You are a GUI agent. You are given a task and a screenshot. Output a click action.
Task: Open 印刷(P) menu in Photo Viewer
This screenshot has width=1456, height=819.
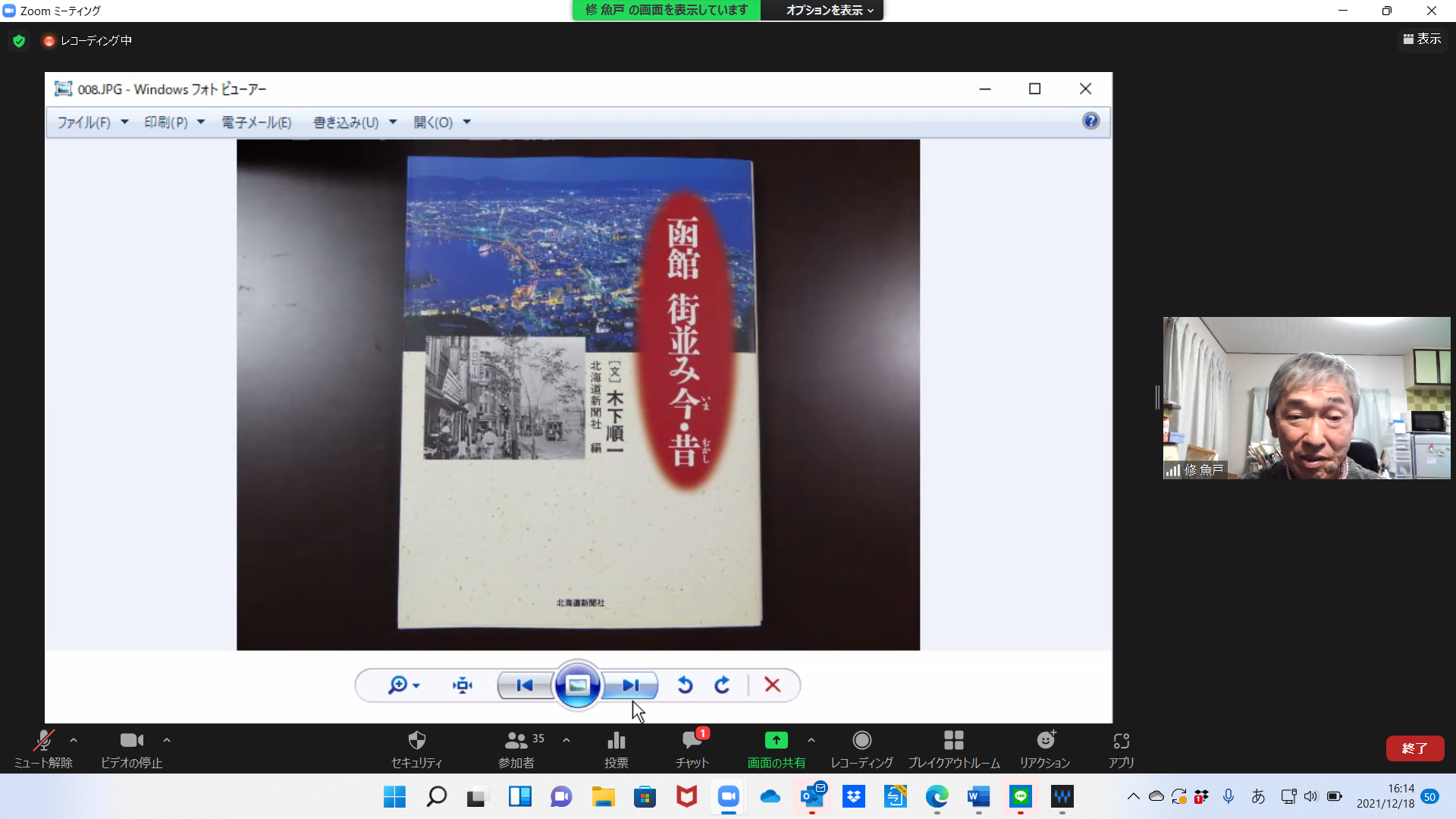(x=174, y=122)
